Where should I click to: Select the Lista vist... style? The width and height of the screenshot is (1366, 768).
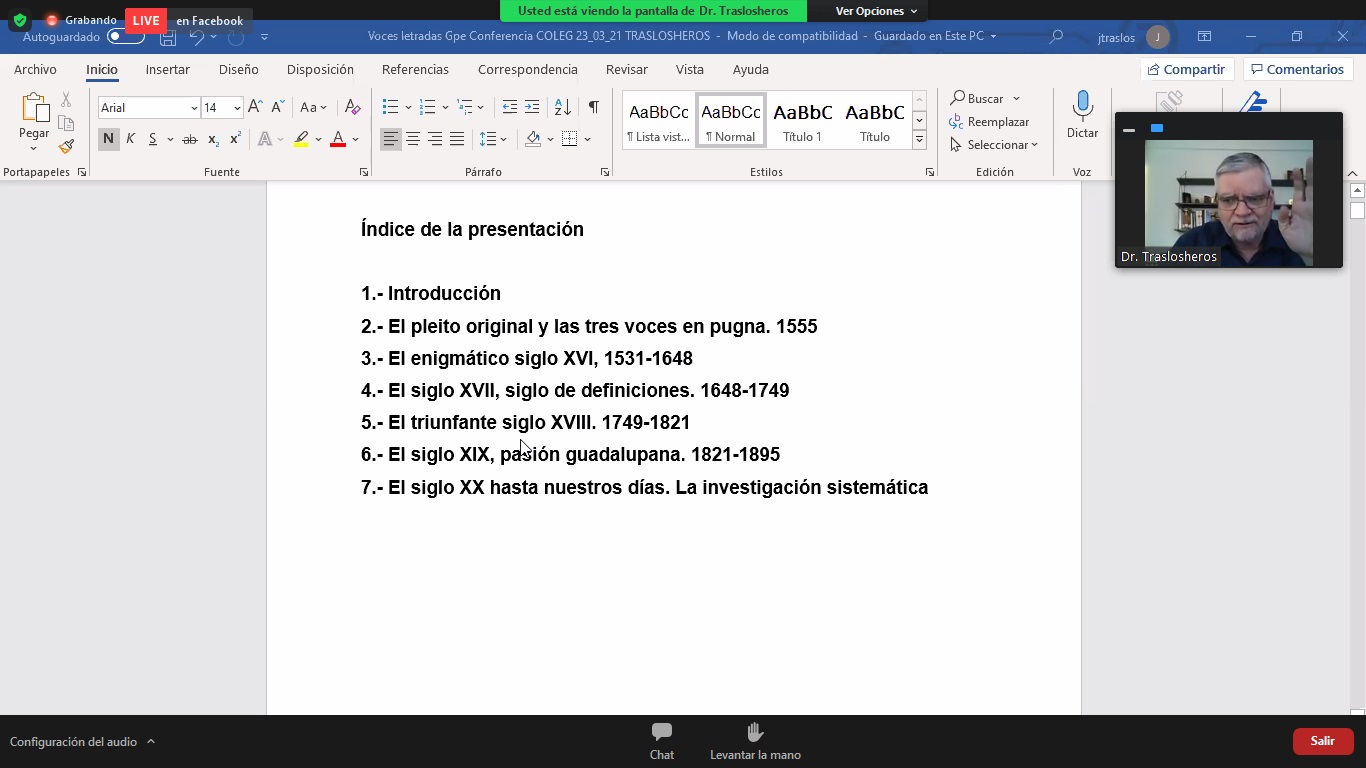pos(658,121)
